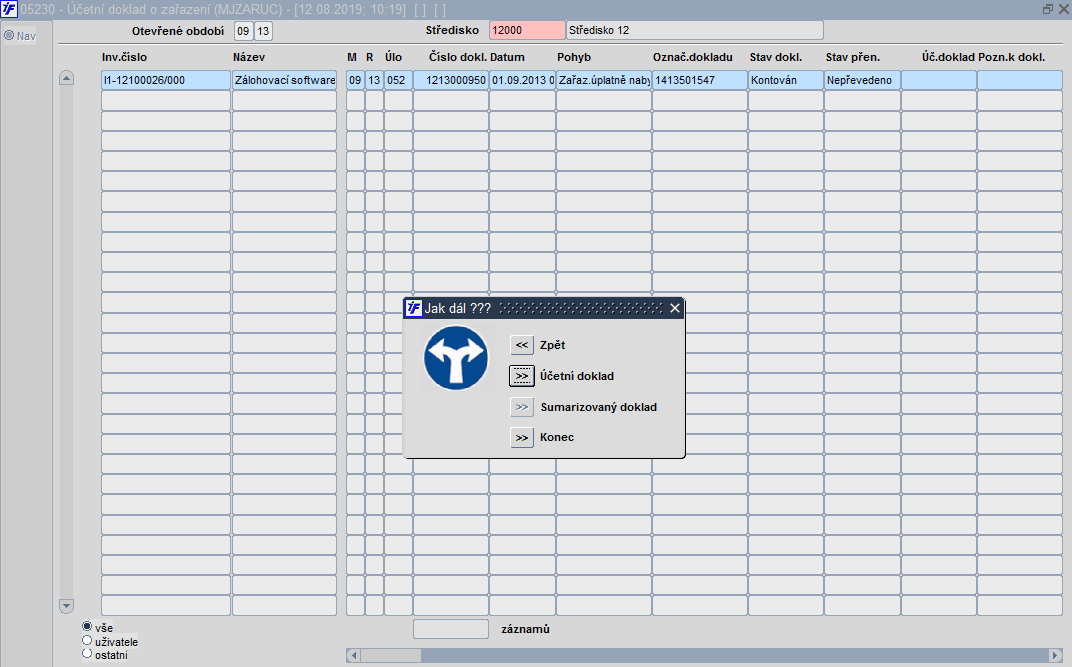
Task: Click the Konec arrow button
Action: pos(522,437)
